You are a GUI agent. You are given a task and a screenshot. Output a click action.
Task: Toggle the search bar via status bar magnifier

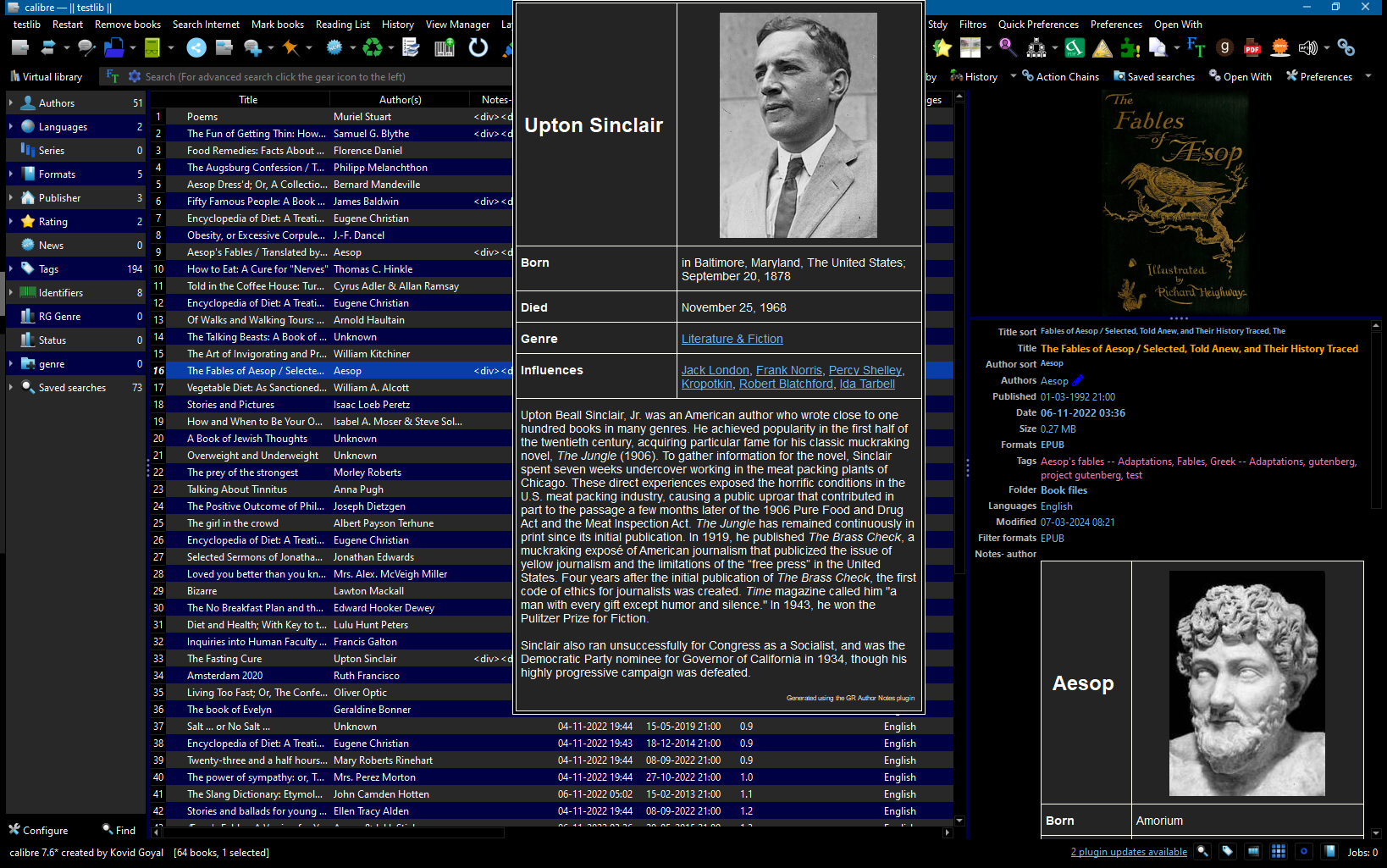pos(1202,851)
